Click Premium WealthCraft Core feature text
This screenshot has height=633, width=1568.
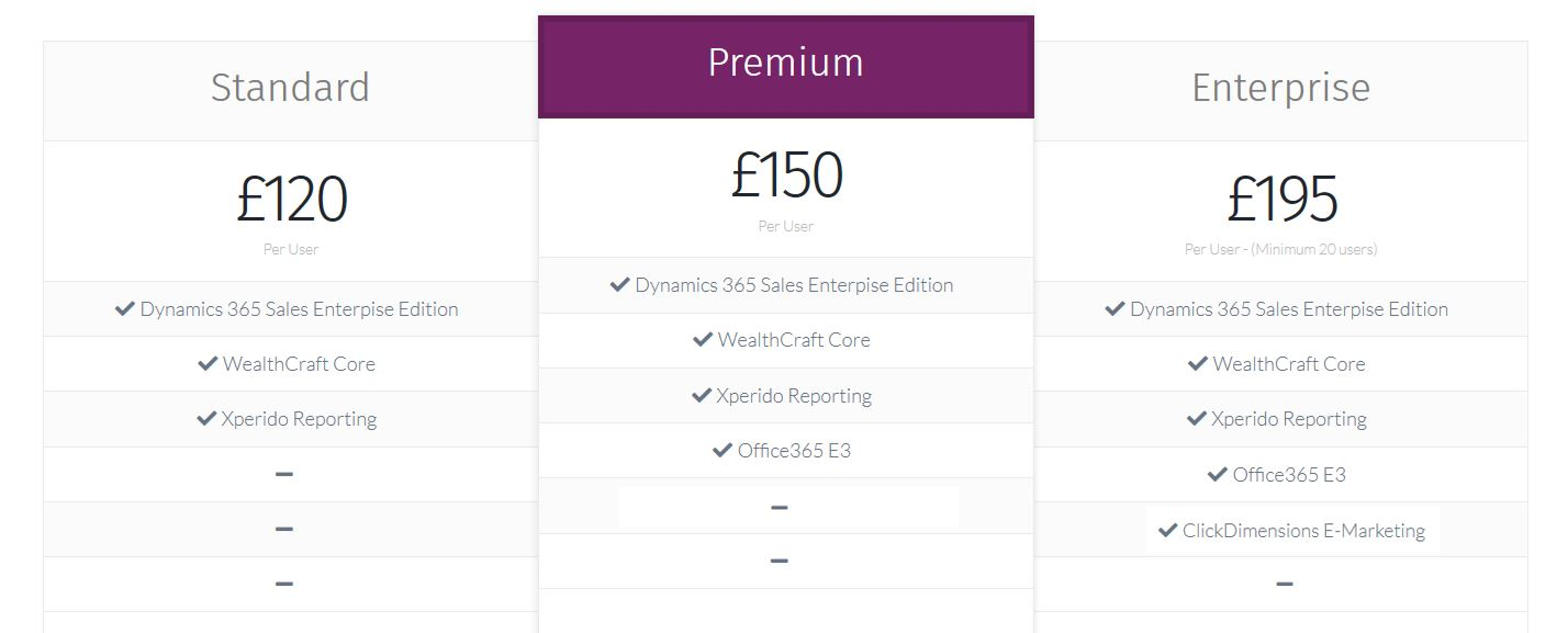point(794,339)
